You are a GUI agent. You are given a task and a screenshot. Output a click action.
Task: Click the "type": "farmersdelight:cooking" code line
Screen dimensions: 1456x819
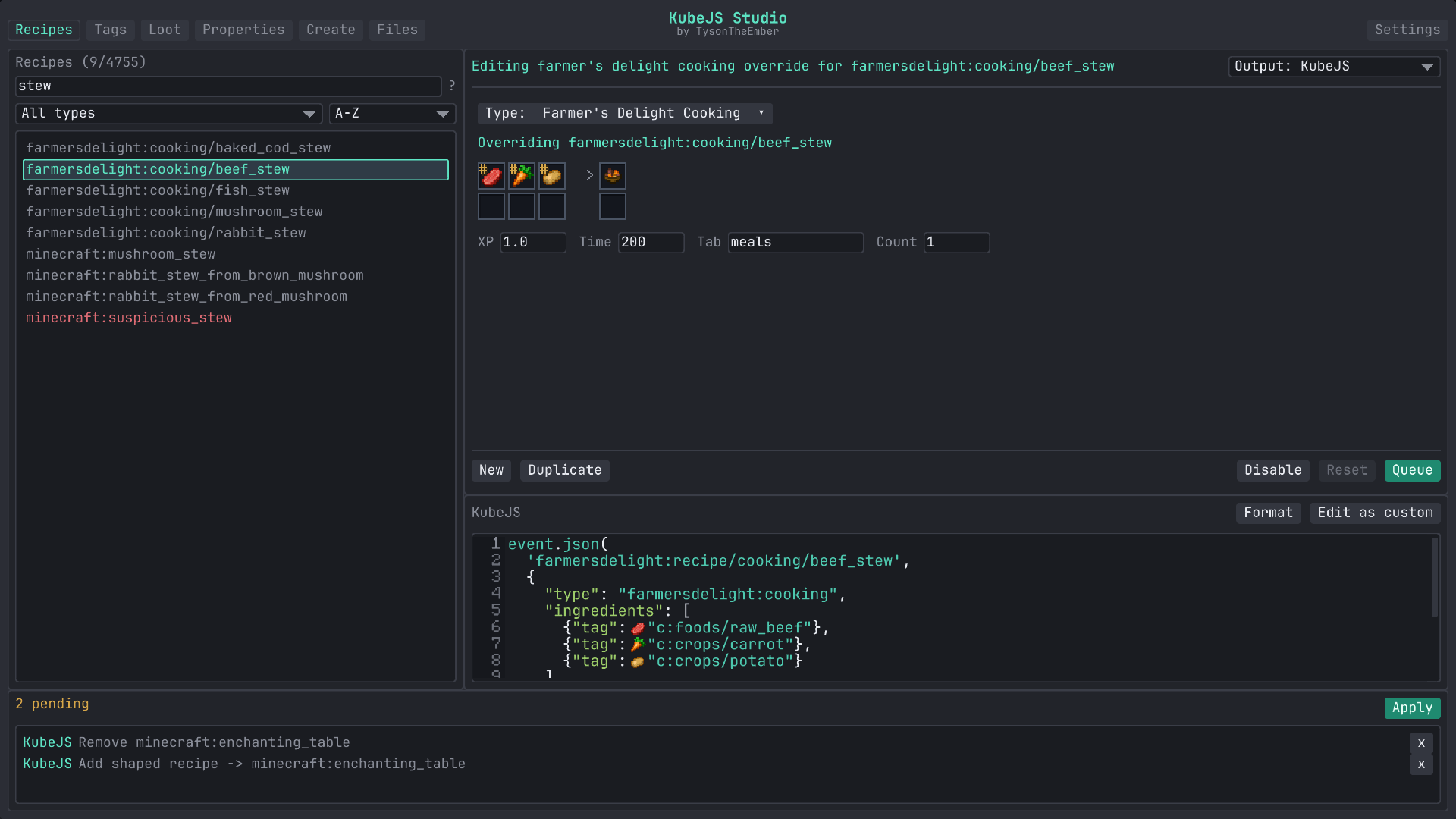pos(695,595)
